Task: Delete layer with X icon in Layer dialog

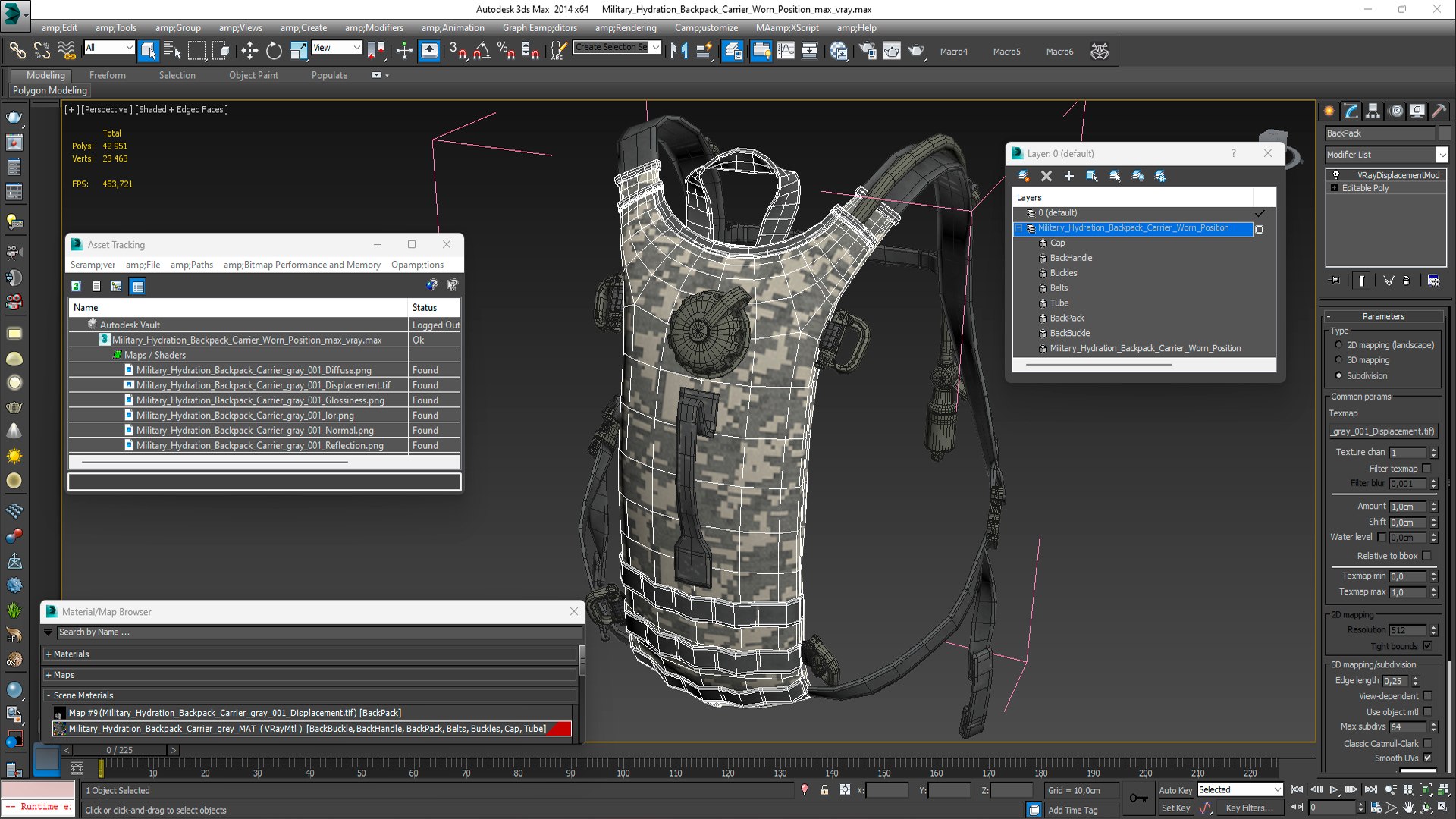Action: coord(1046,176)
